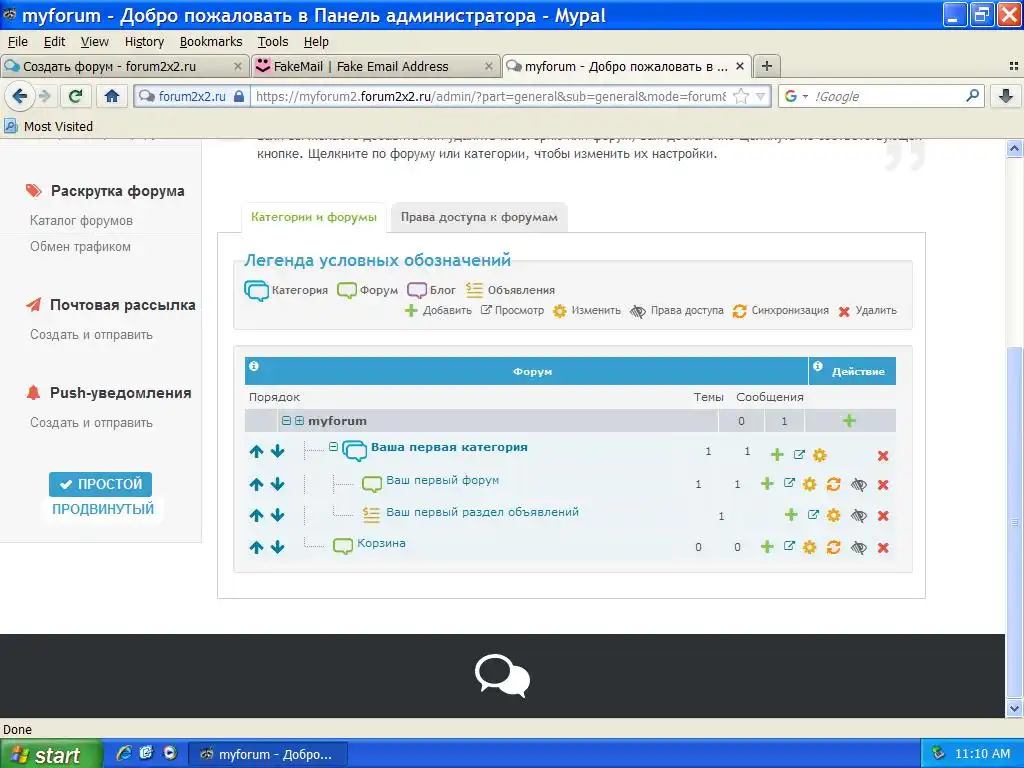This screenshot has width=1024, height=768.
Task: Open Most Visited bookmarks folder
Action: 49,127
